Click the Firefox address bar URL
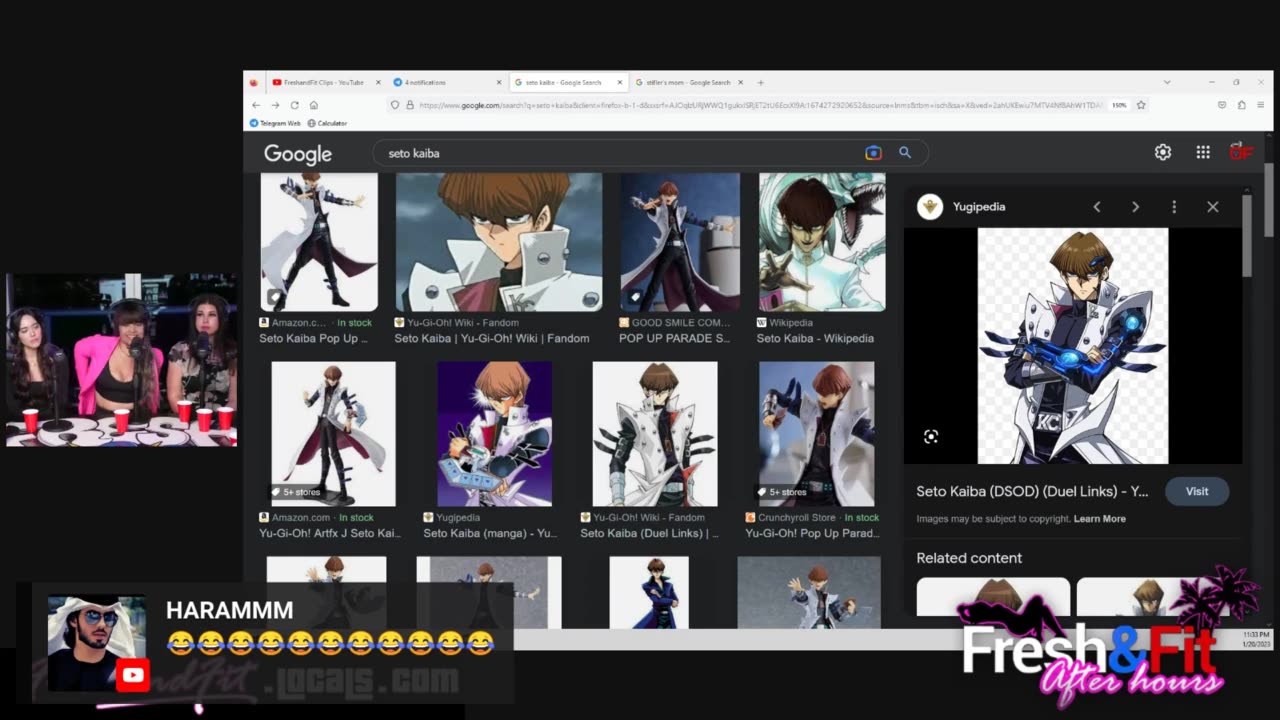The width and height of the screenshot is (1280, 720). click(760, 105)
